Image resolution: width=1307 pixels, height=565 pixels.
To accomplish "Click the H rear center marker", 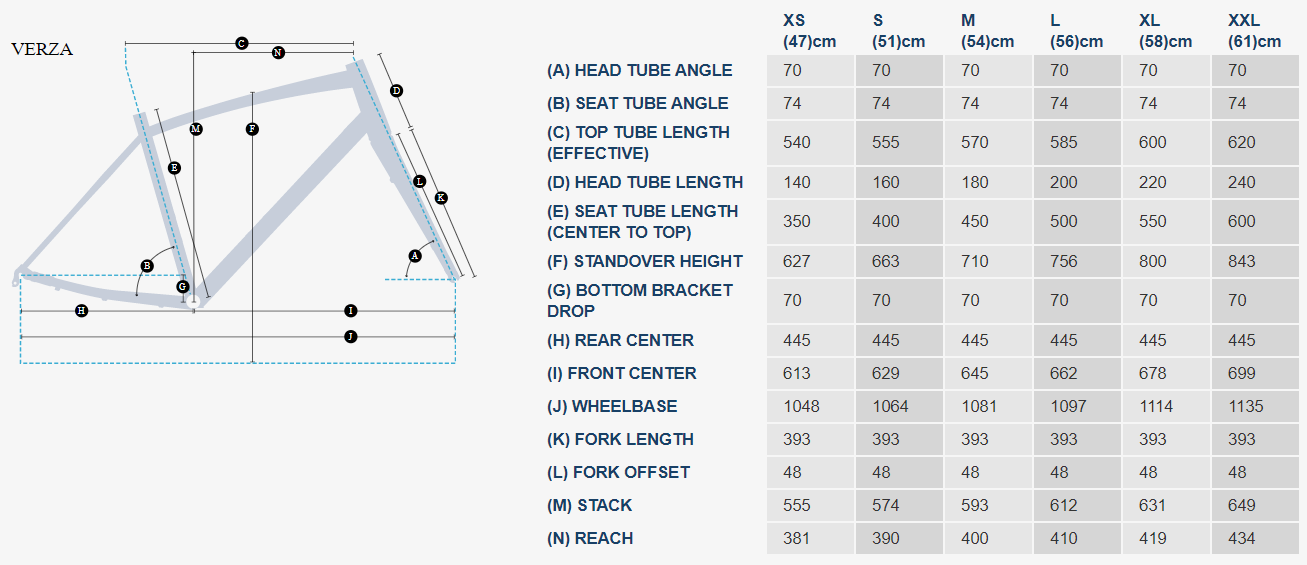I will pyautogui.click(x=82, y=311).
